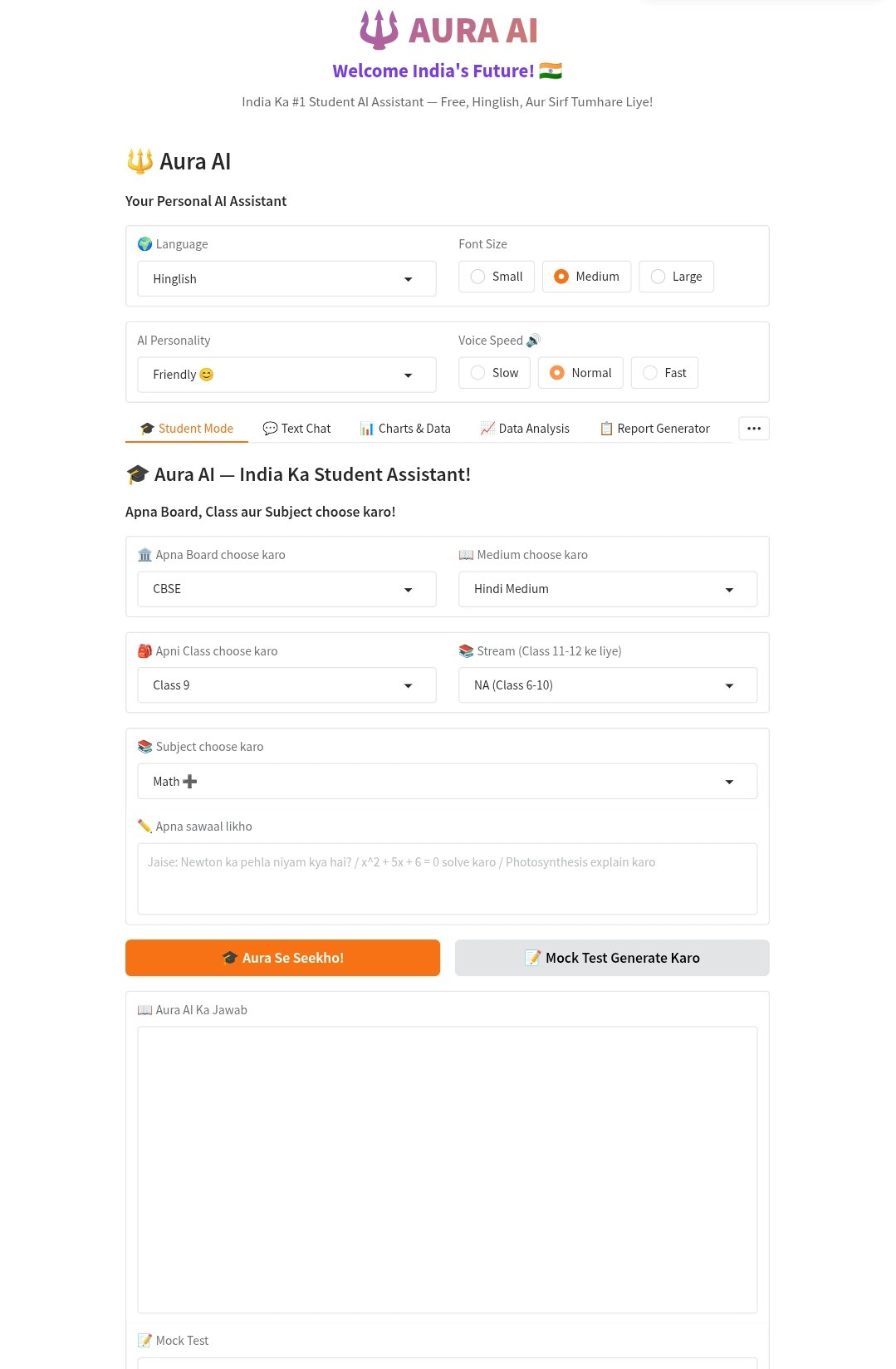Select Slow voice speed option

478,373
